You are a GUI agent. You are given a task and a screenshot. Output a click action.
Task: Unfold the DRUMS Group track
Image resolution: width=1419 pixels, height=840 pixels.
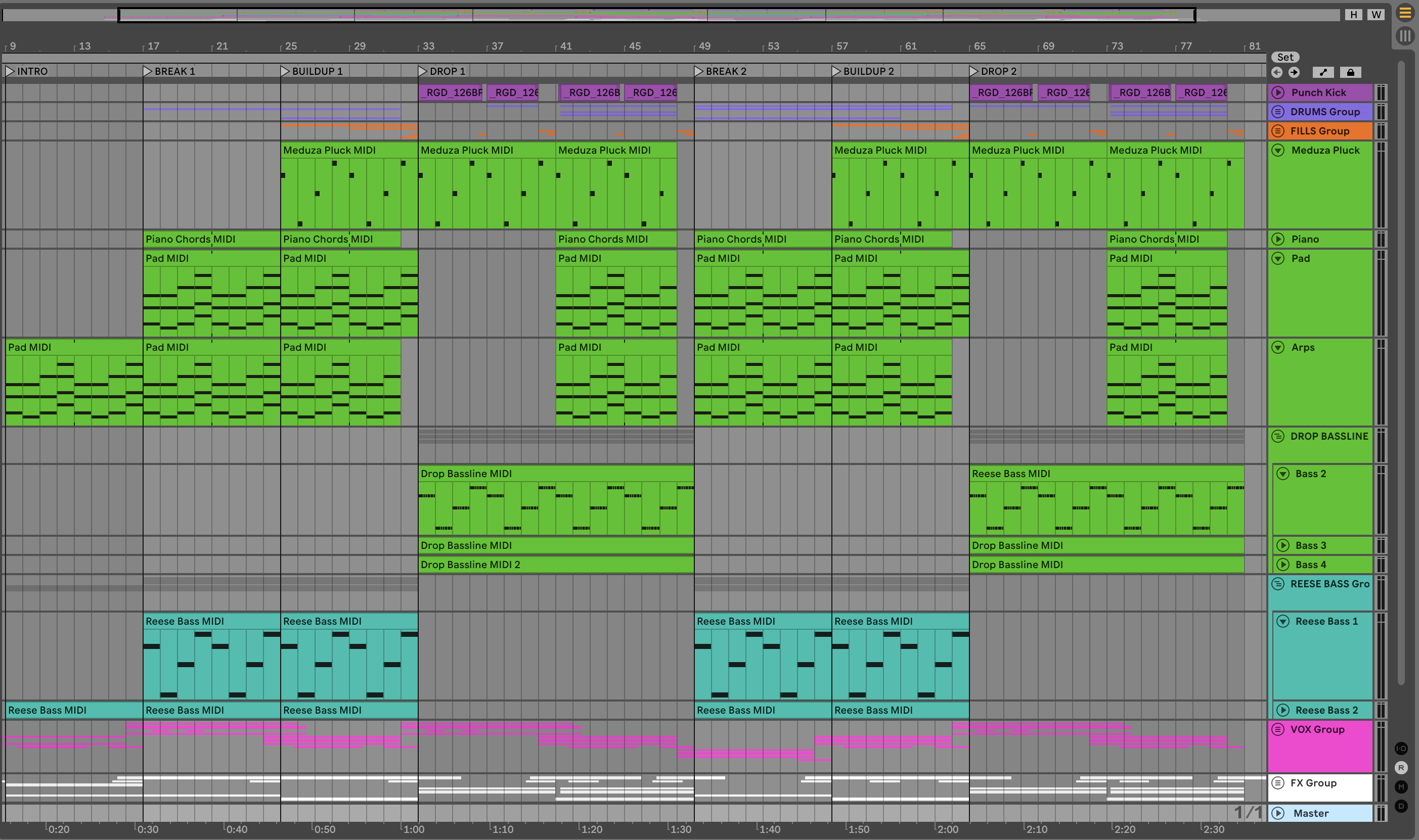(1277, 112)
